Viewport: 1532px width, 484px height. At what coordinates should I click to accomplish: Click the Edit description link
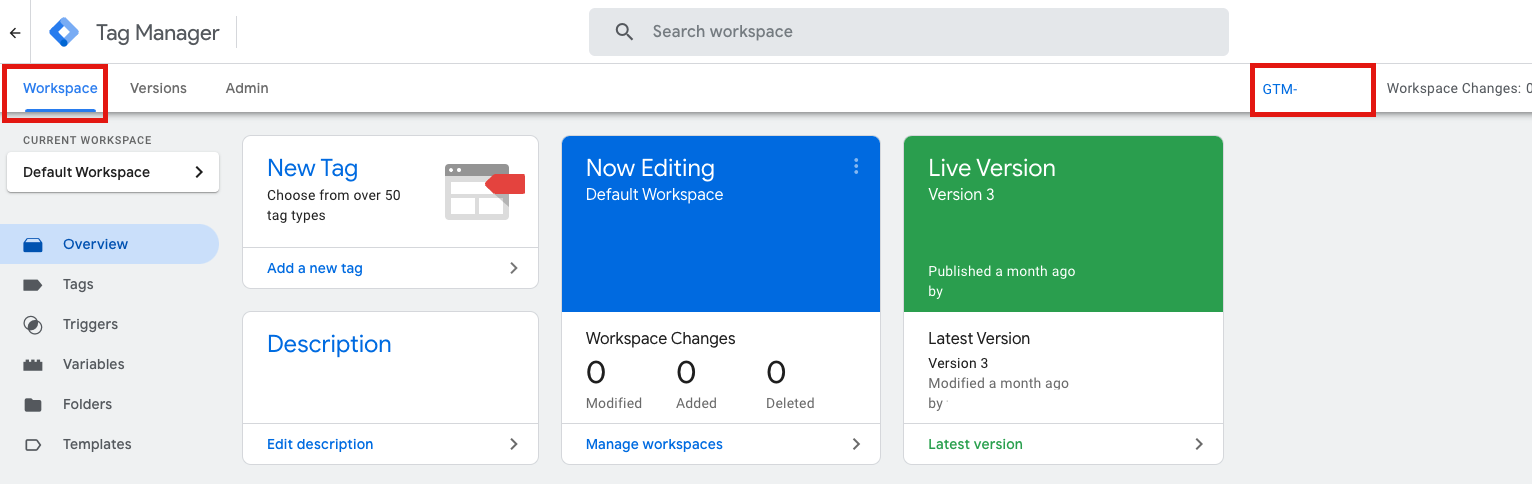(x=320, y=444)
